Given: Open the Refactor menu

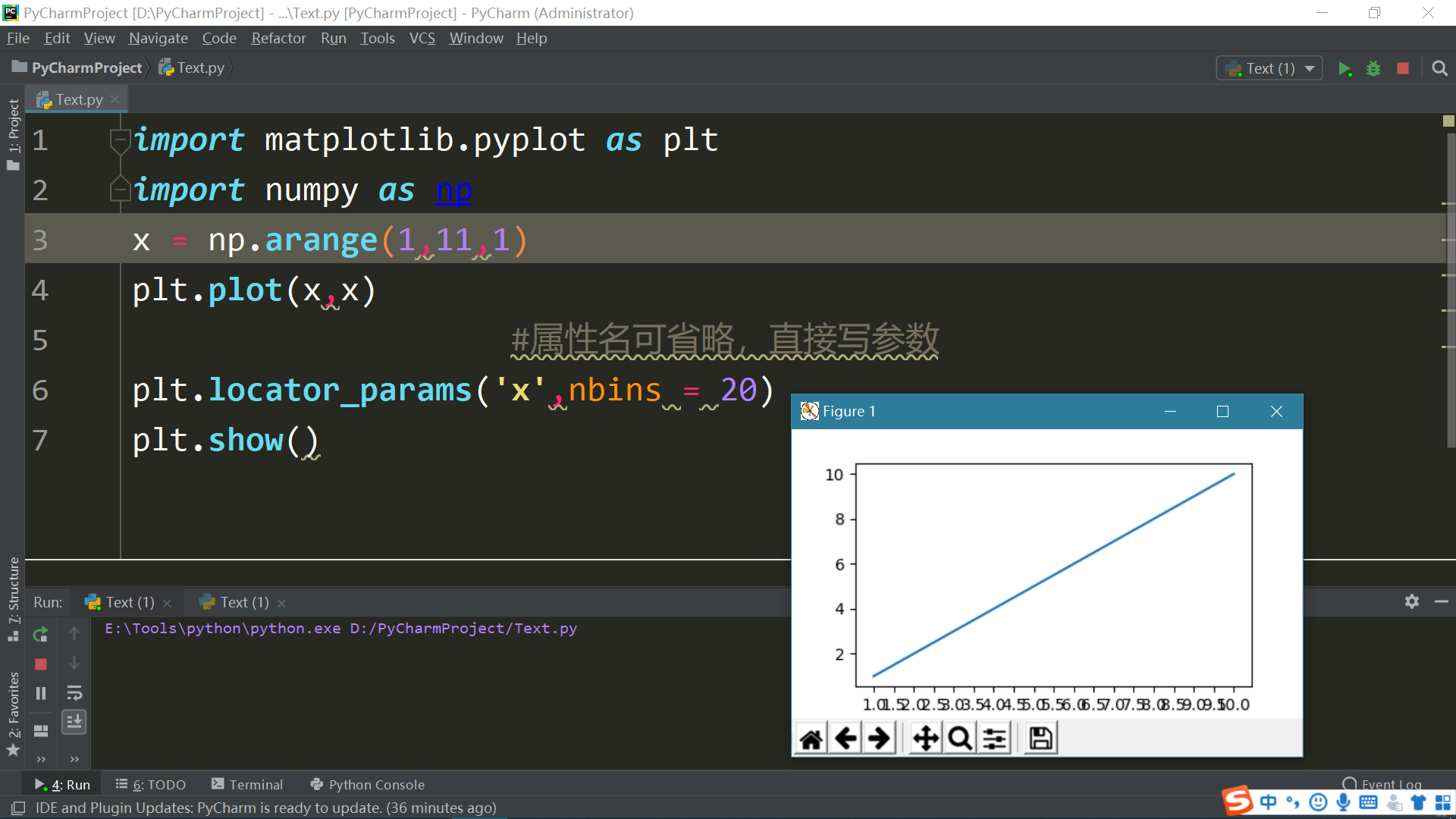Looking at the screenshot, I should coord(278,38).
